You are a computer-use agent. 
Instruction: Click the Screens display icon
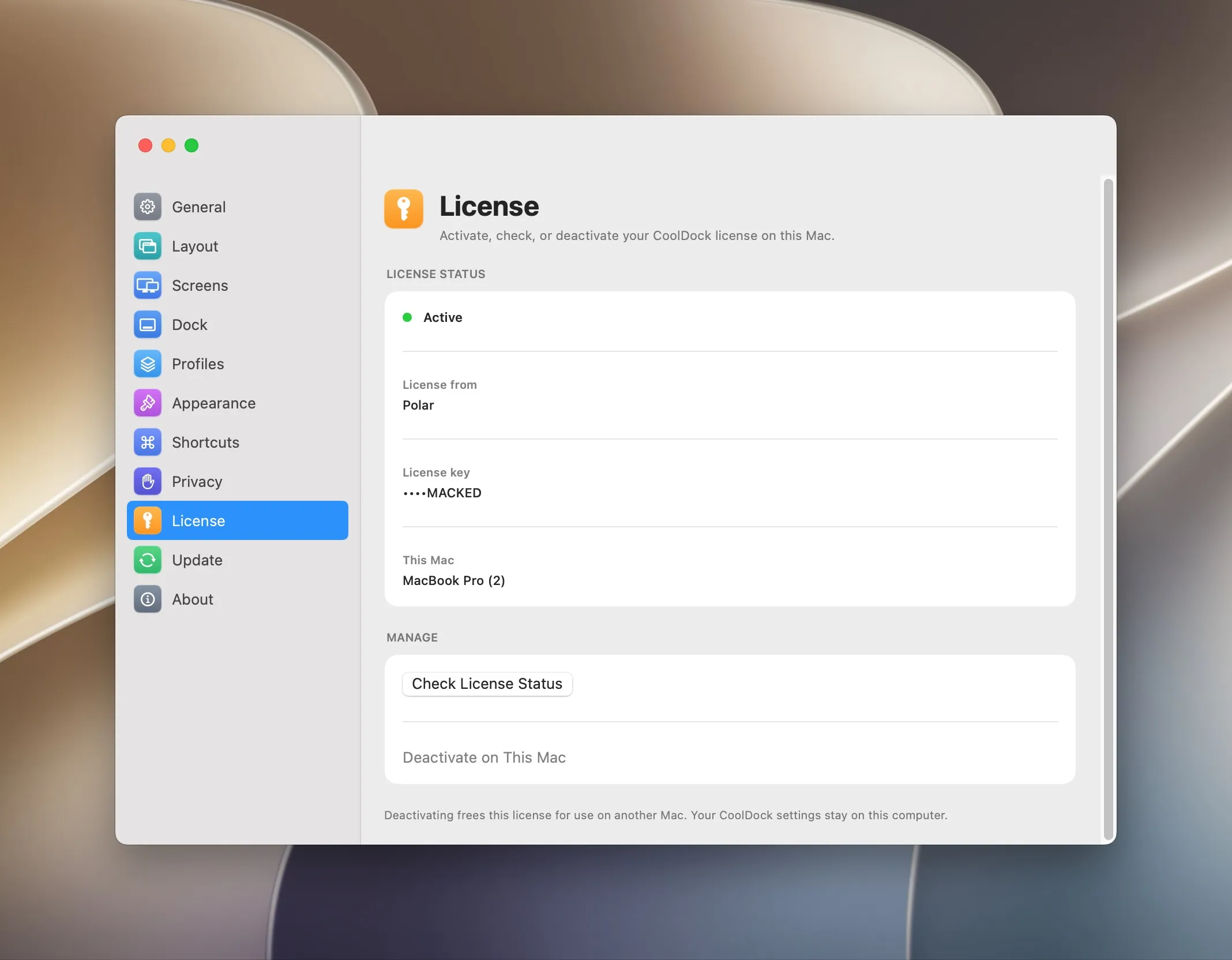(148, 285)
